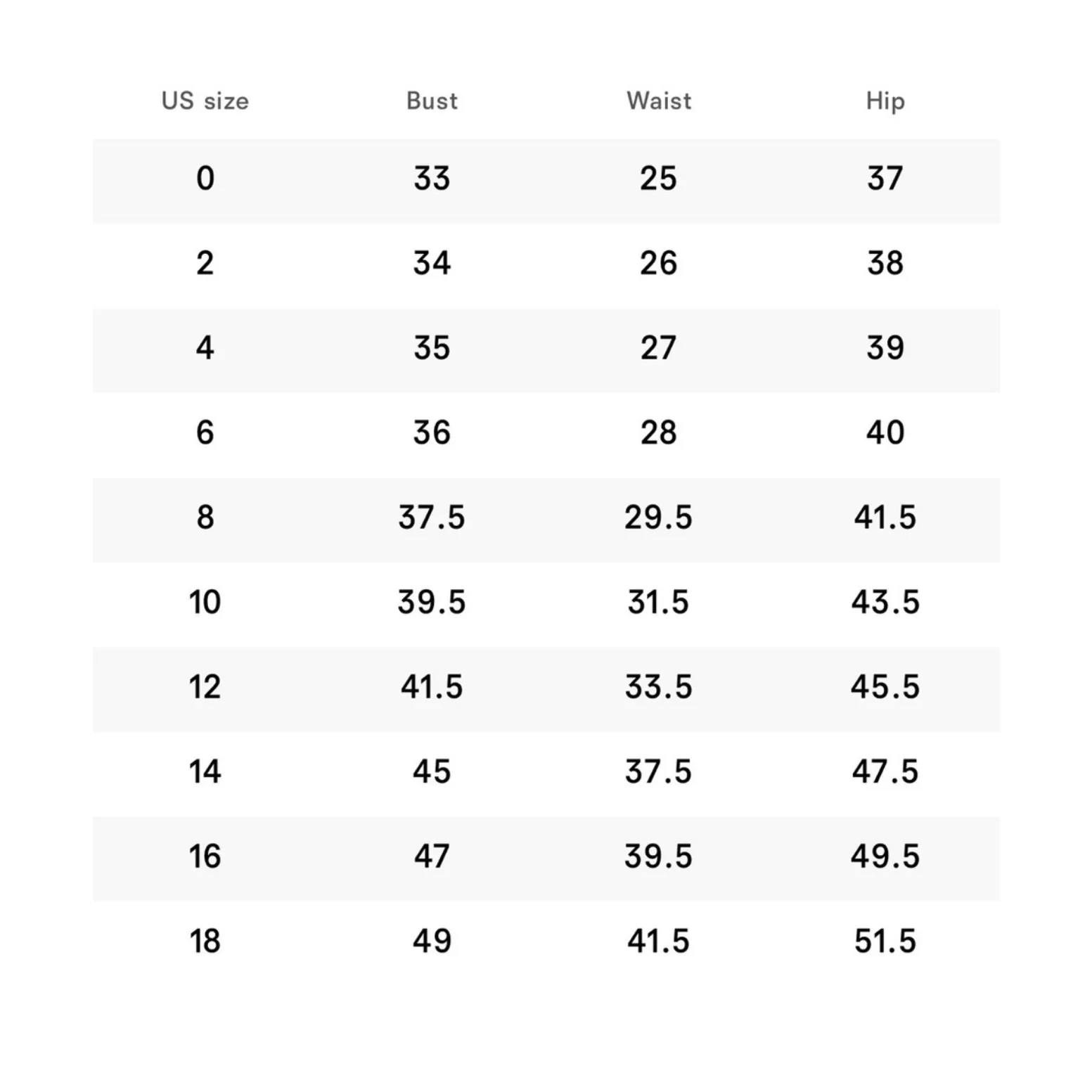Select bust value 45 in size 14 row

coord(432,772)
